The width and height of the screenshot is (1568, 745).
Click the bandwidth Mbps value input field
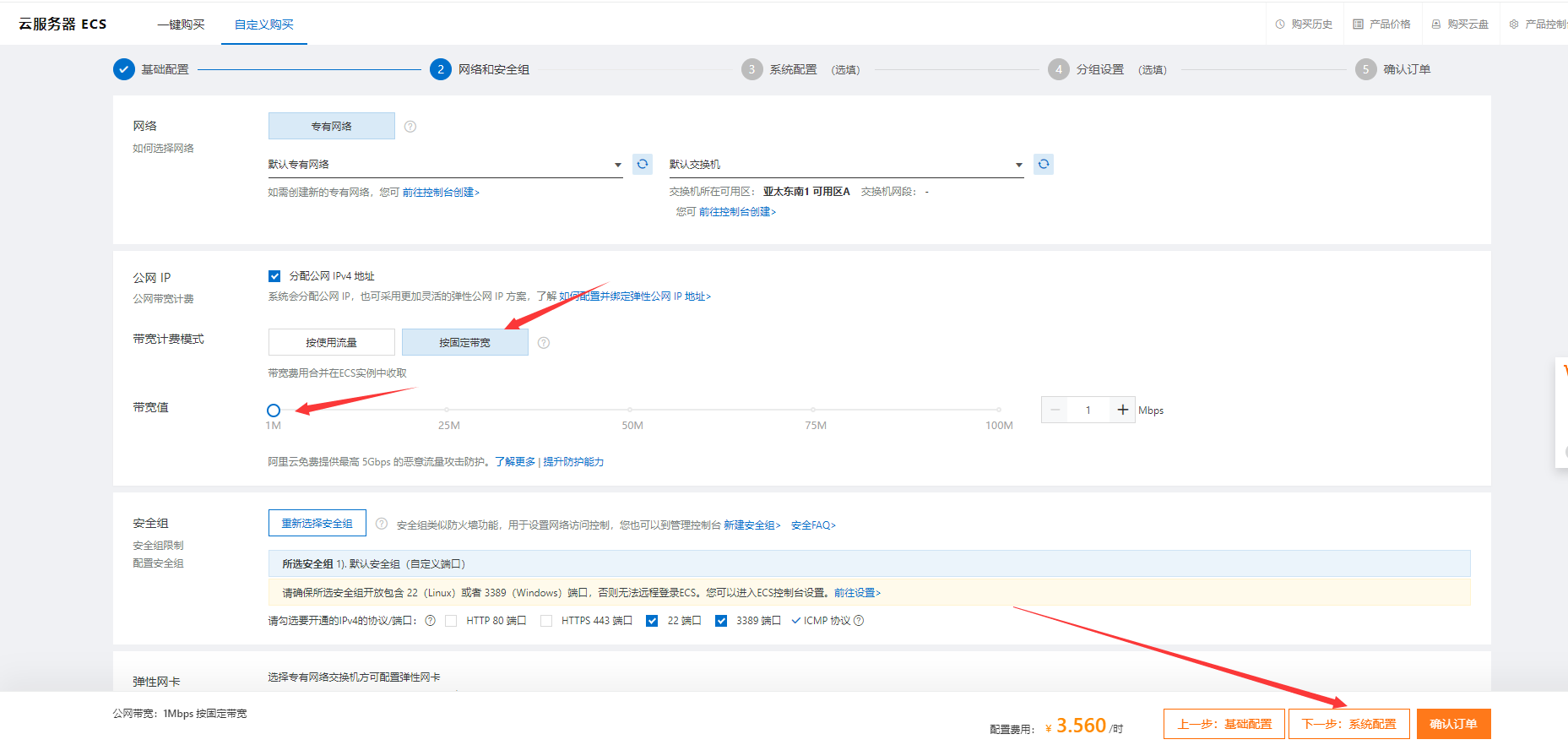[1088, 410]
